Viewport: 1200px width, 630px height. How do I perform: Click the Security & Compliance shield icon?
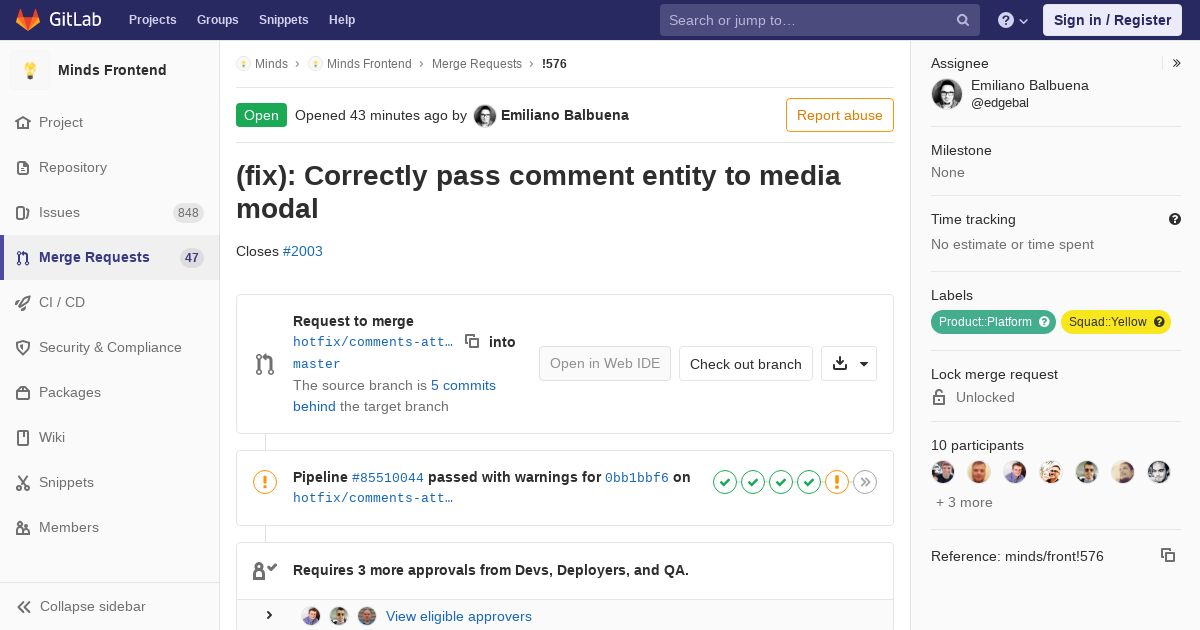click(23, 348)
